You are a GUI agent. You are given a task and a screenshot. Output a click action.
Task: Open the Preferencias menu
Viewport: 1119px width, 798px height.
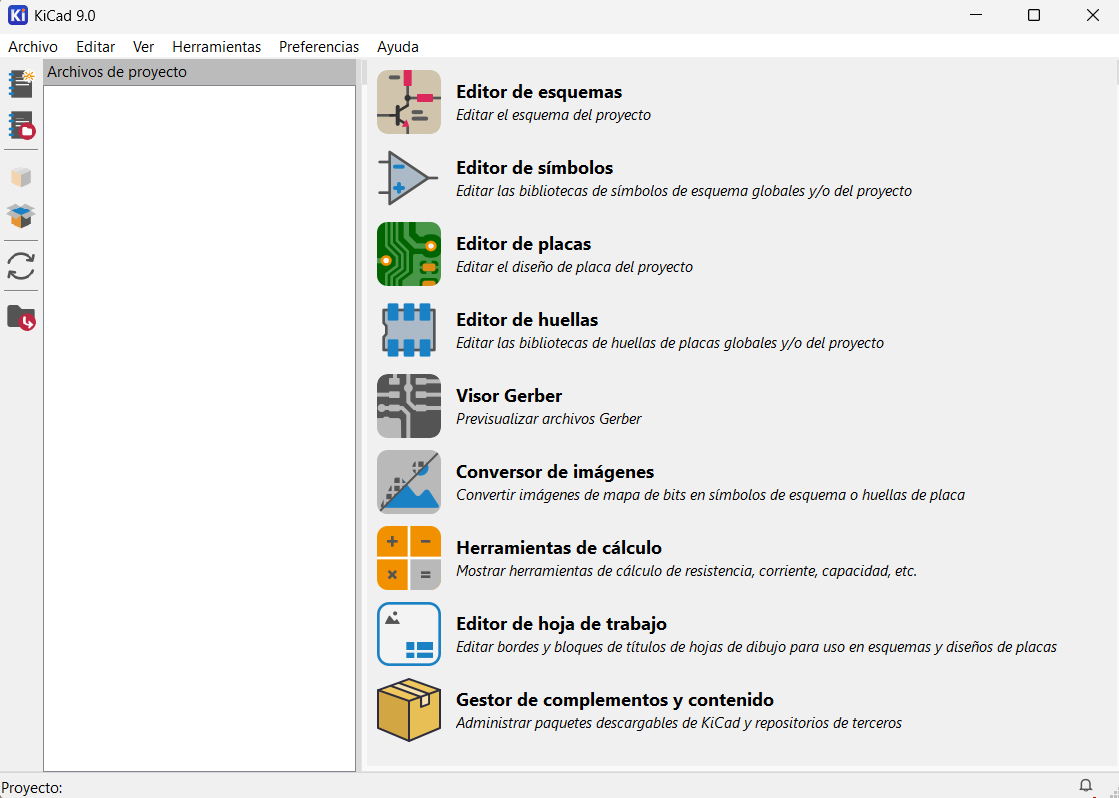click(319, 47)
